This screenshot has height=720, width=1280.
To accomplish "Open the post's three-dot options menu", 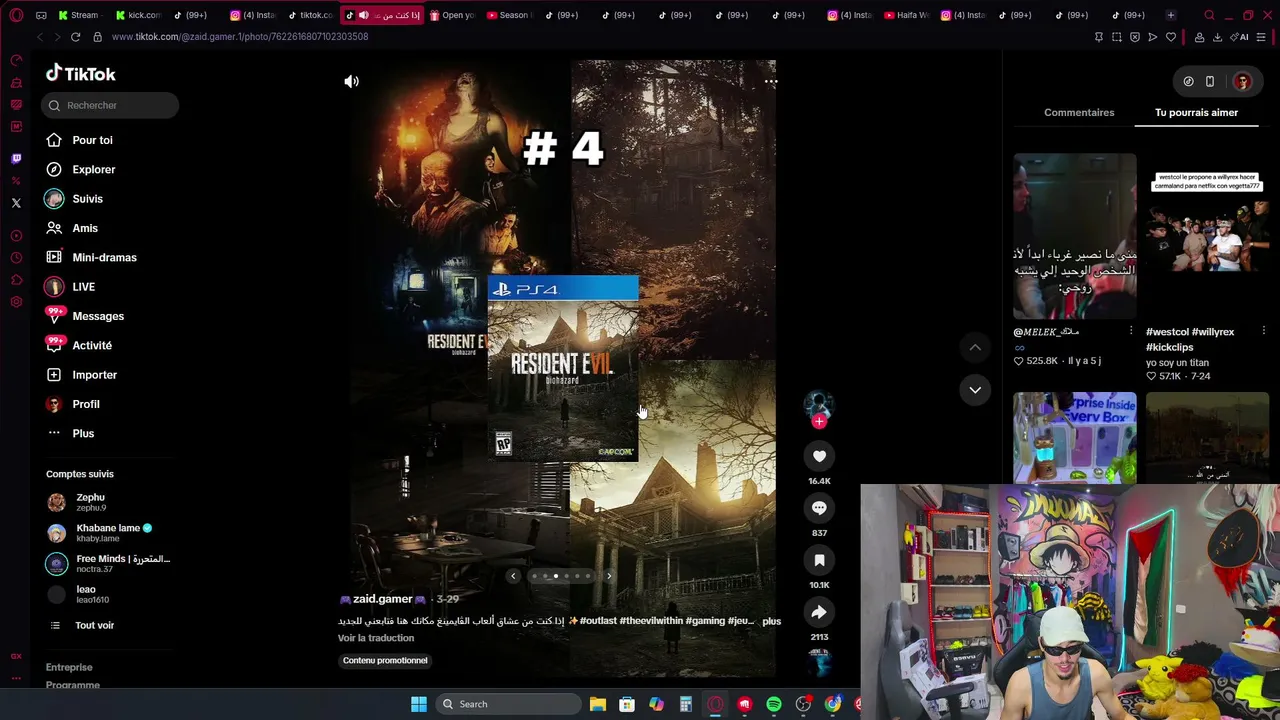I will click(770, 82).
